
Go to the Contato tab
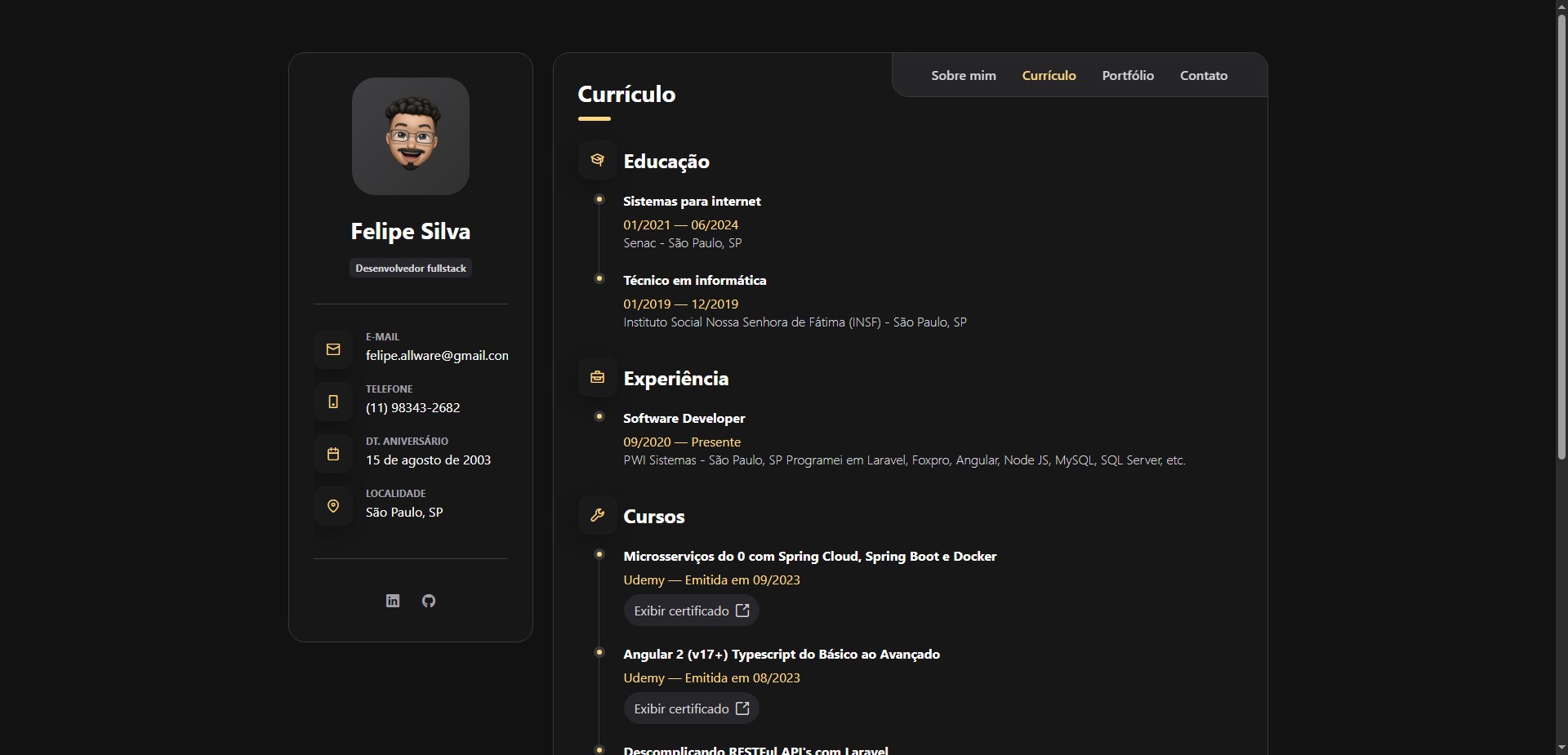[1204, 75]
